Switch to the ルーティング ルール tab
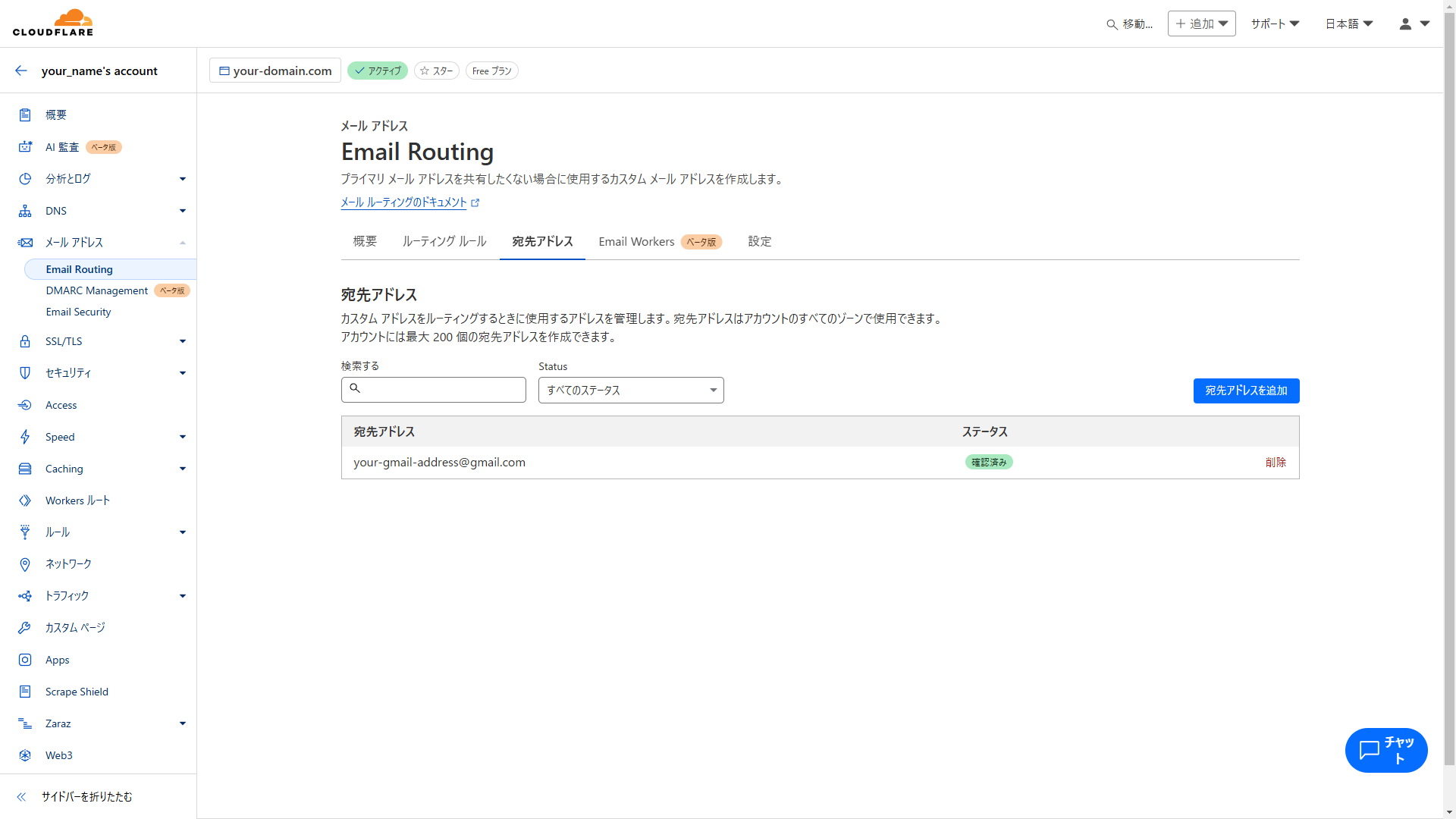Image resolution: width=1456 pixels, height=819 pixels. [x=444, y=241]
